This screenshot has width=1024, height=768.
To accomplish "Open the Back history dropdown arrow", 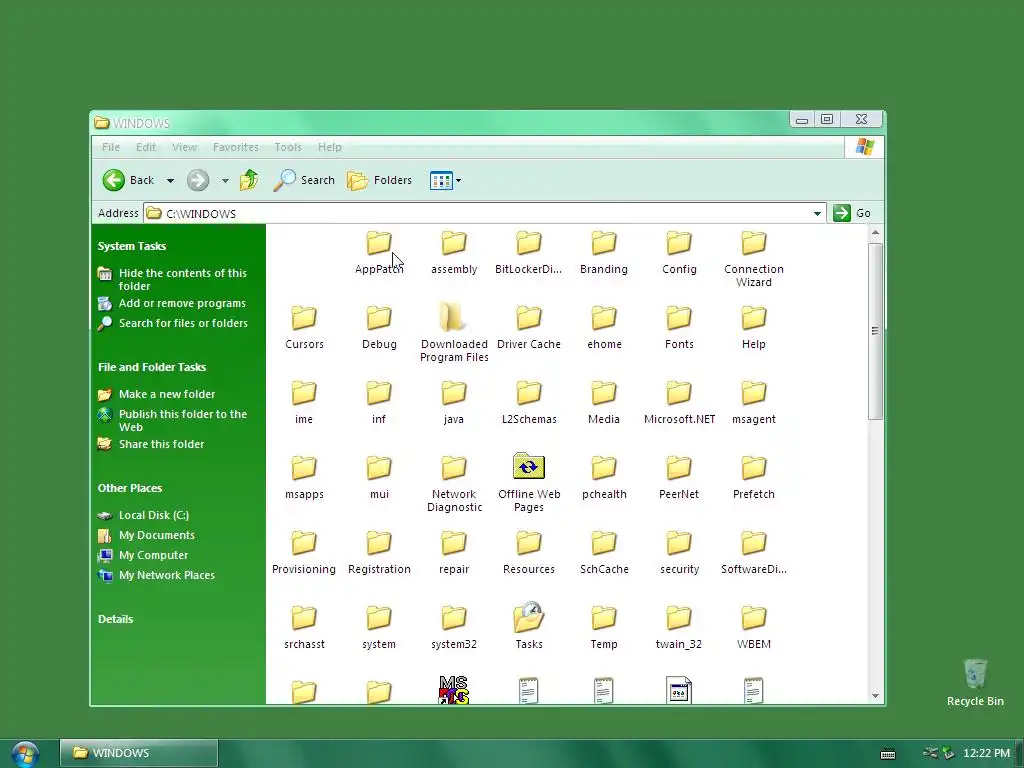I will tap(170, 181).
